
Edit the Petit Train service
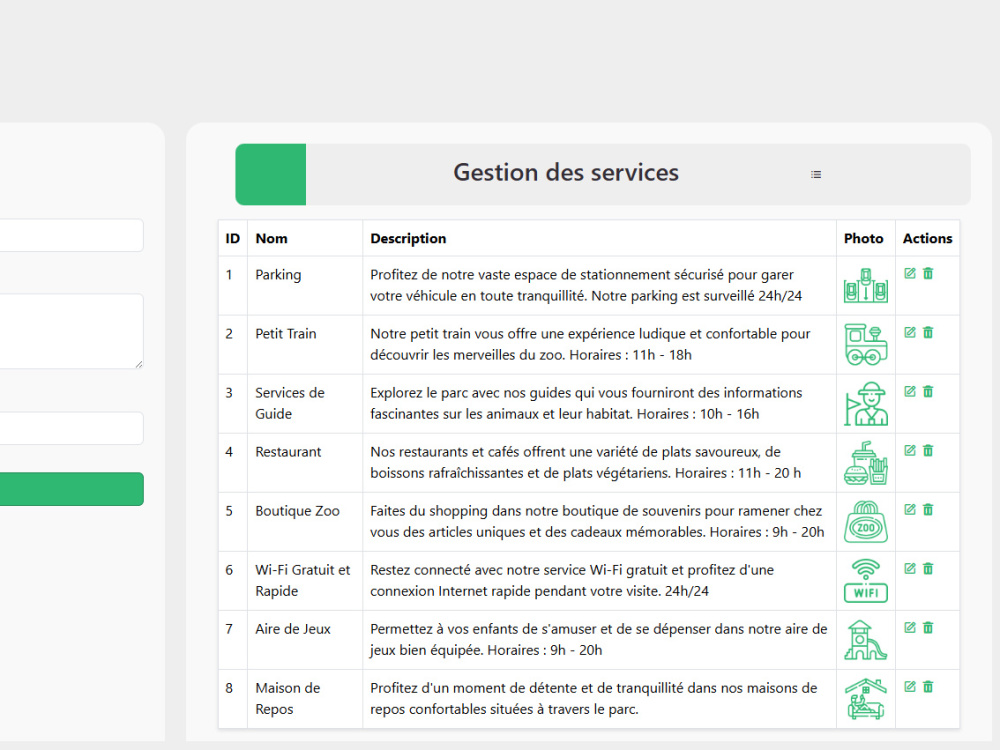pyautogui.click(x=910, y=332)
